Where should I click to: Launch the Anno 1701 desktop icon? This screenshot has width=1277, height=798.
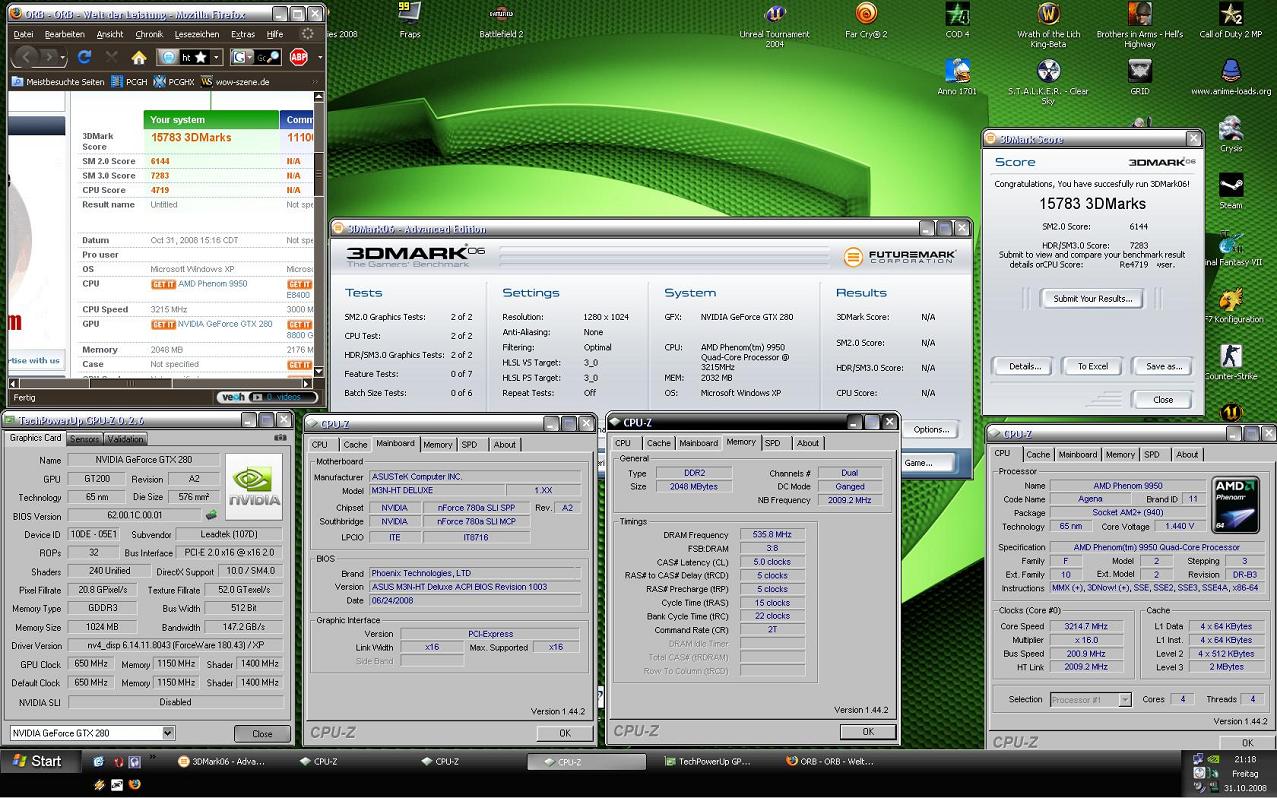[957, 77]
